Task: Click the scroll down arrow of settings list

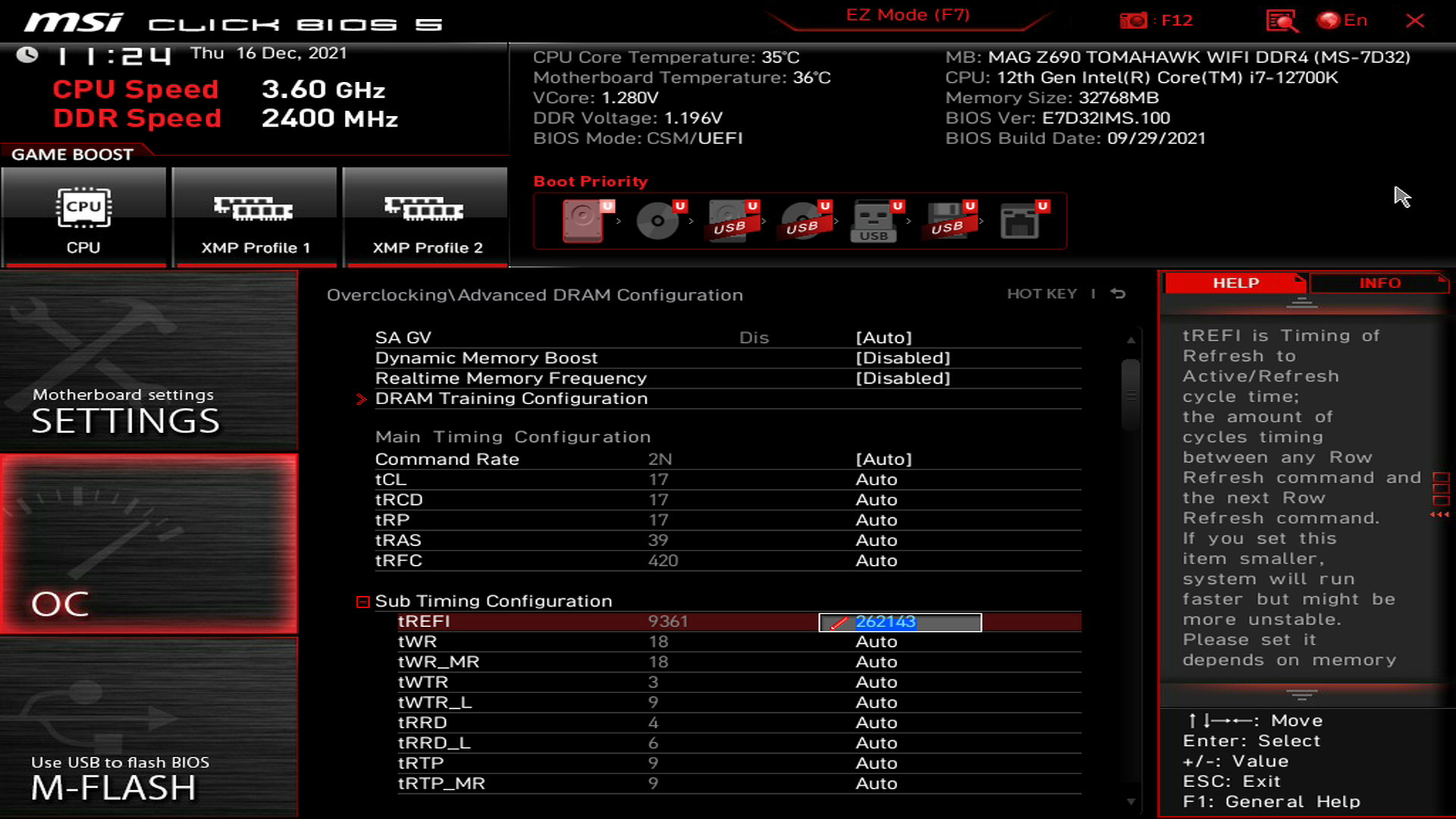Action: pos(1131,802)
